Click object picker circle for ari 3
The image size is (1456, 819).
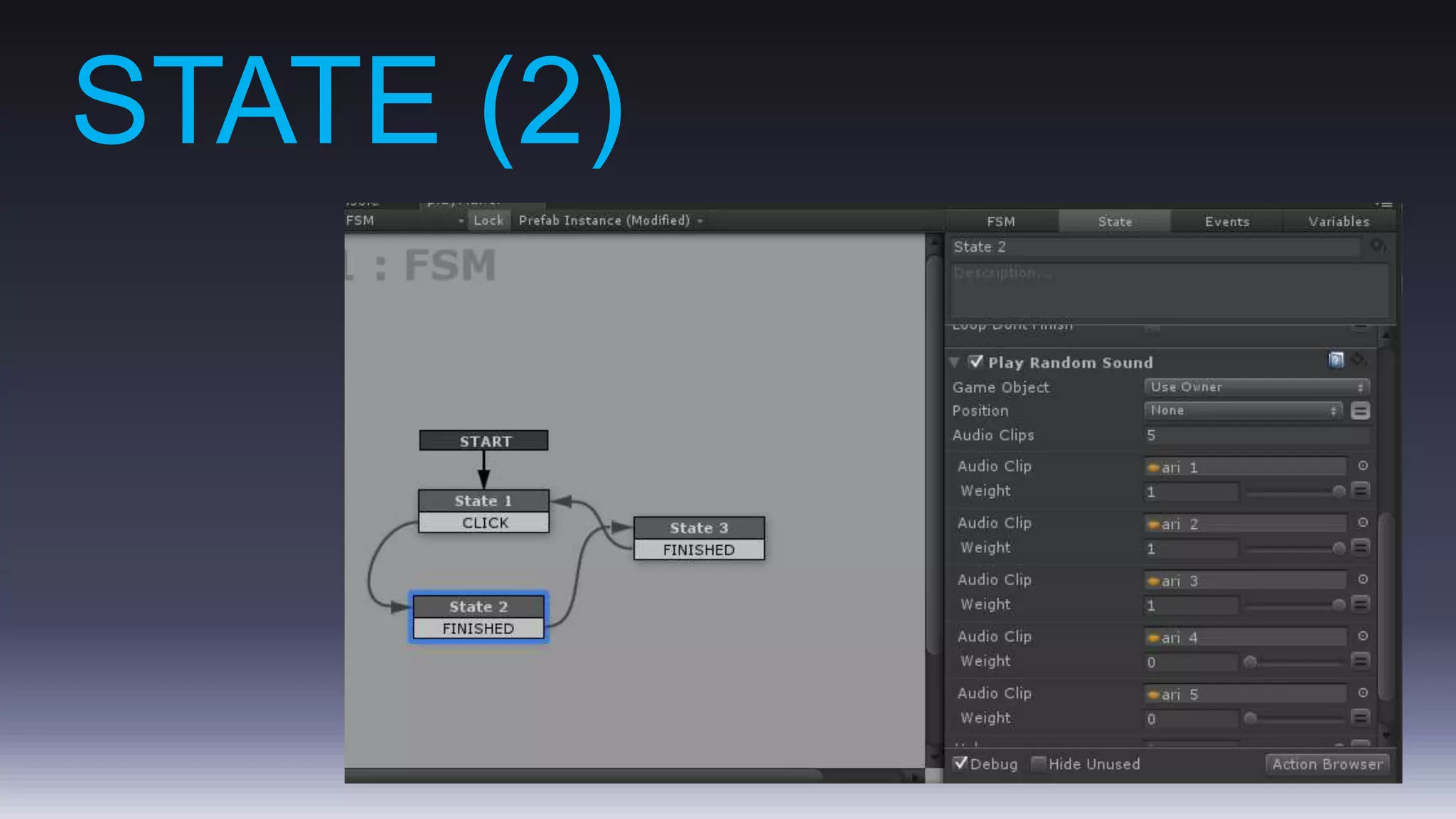pos(1363,579)
